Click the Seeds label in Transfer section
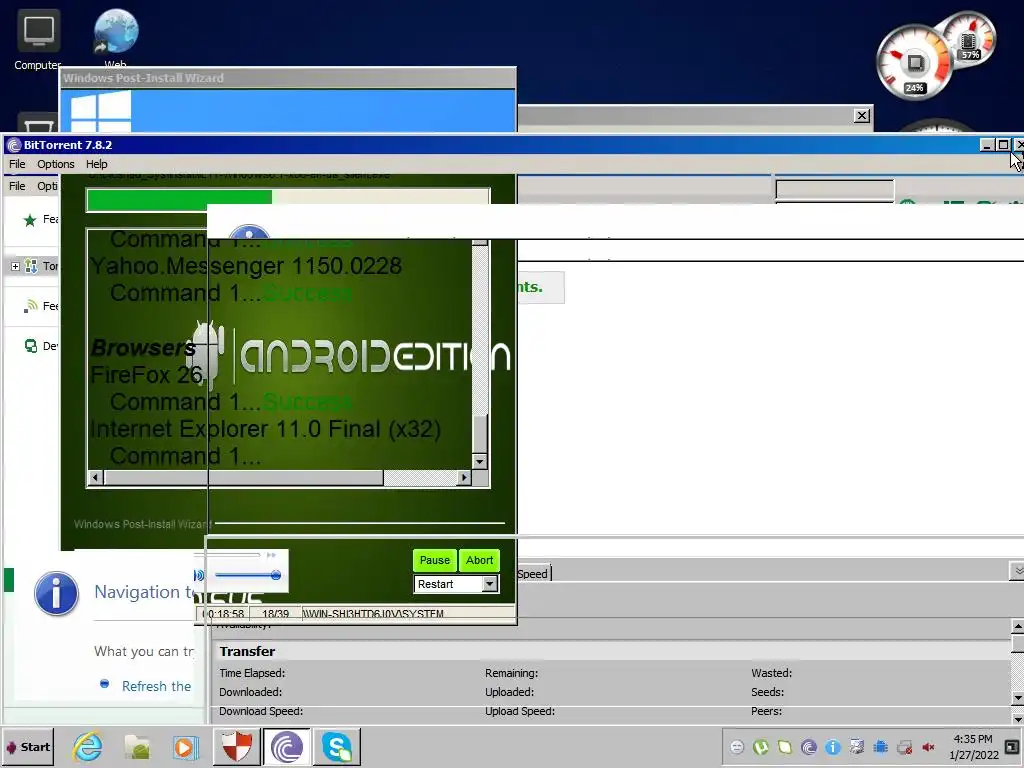This screenshot has width=1024, height=768. pyautogui.click(x=767, y=692)
